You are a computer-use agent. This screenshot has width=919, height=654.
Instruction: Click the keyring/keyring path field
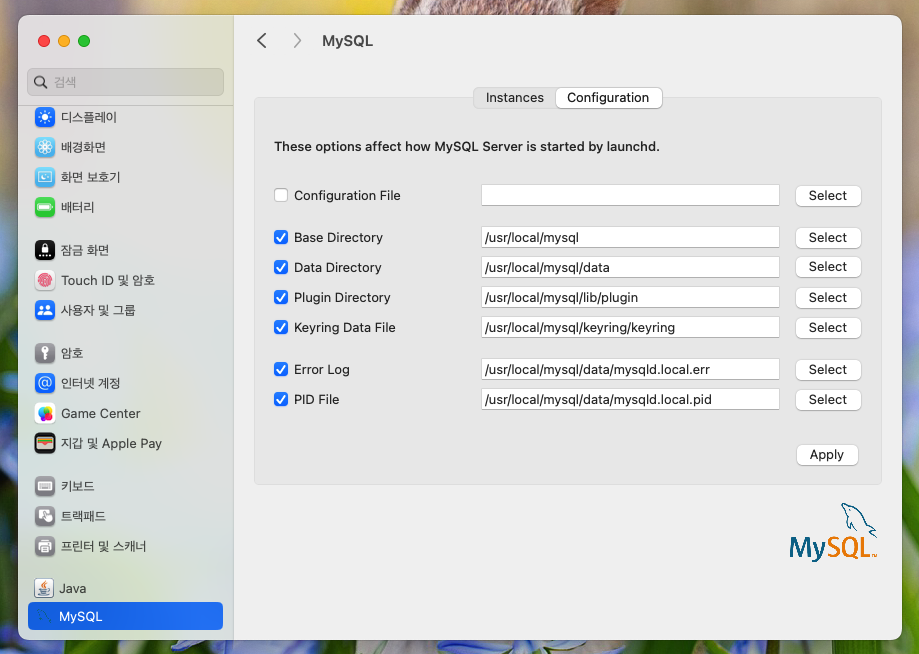(630, 327)
